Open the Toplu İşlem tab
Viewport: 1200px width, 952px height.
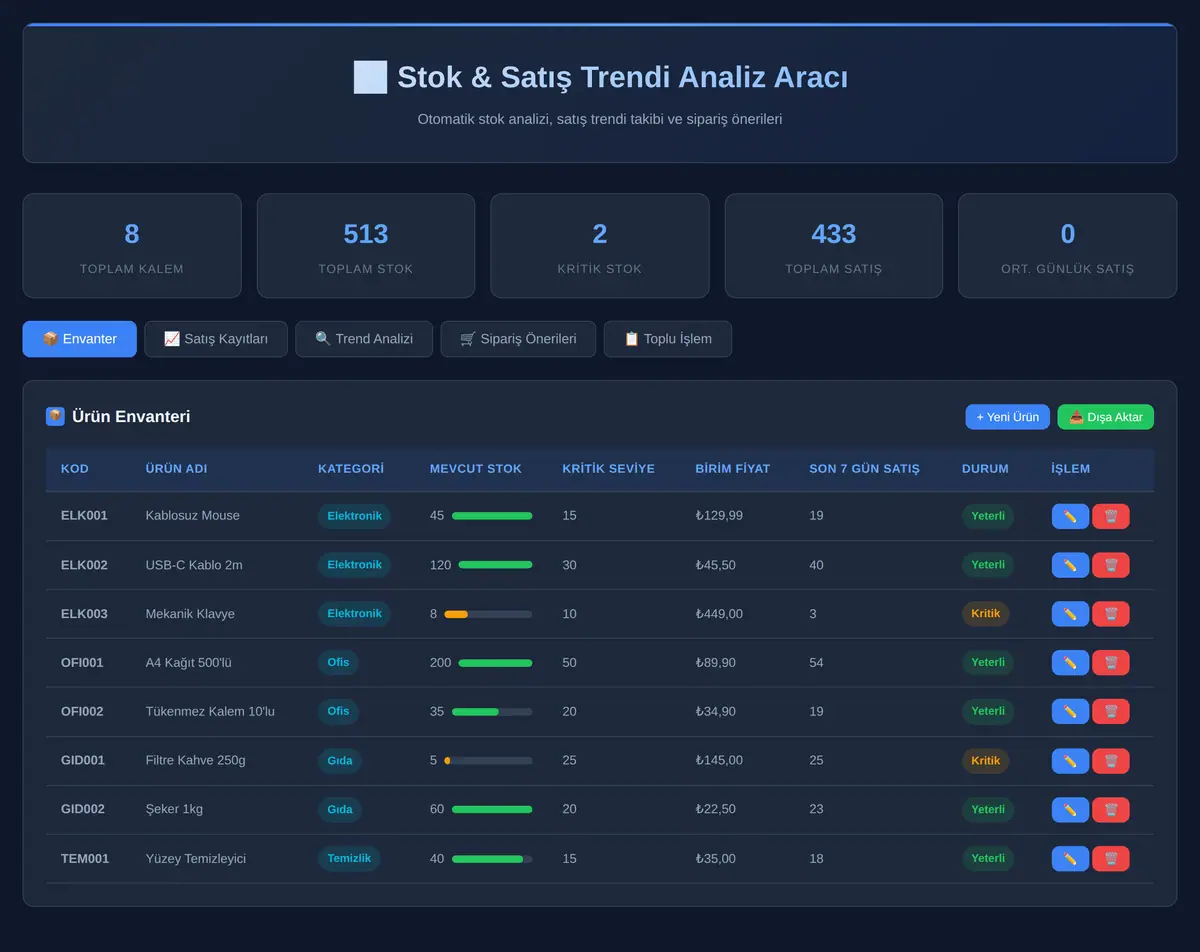click(668, 339)
